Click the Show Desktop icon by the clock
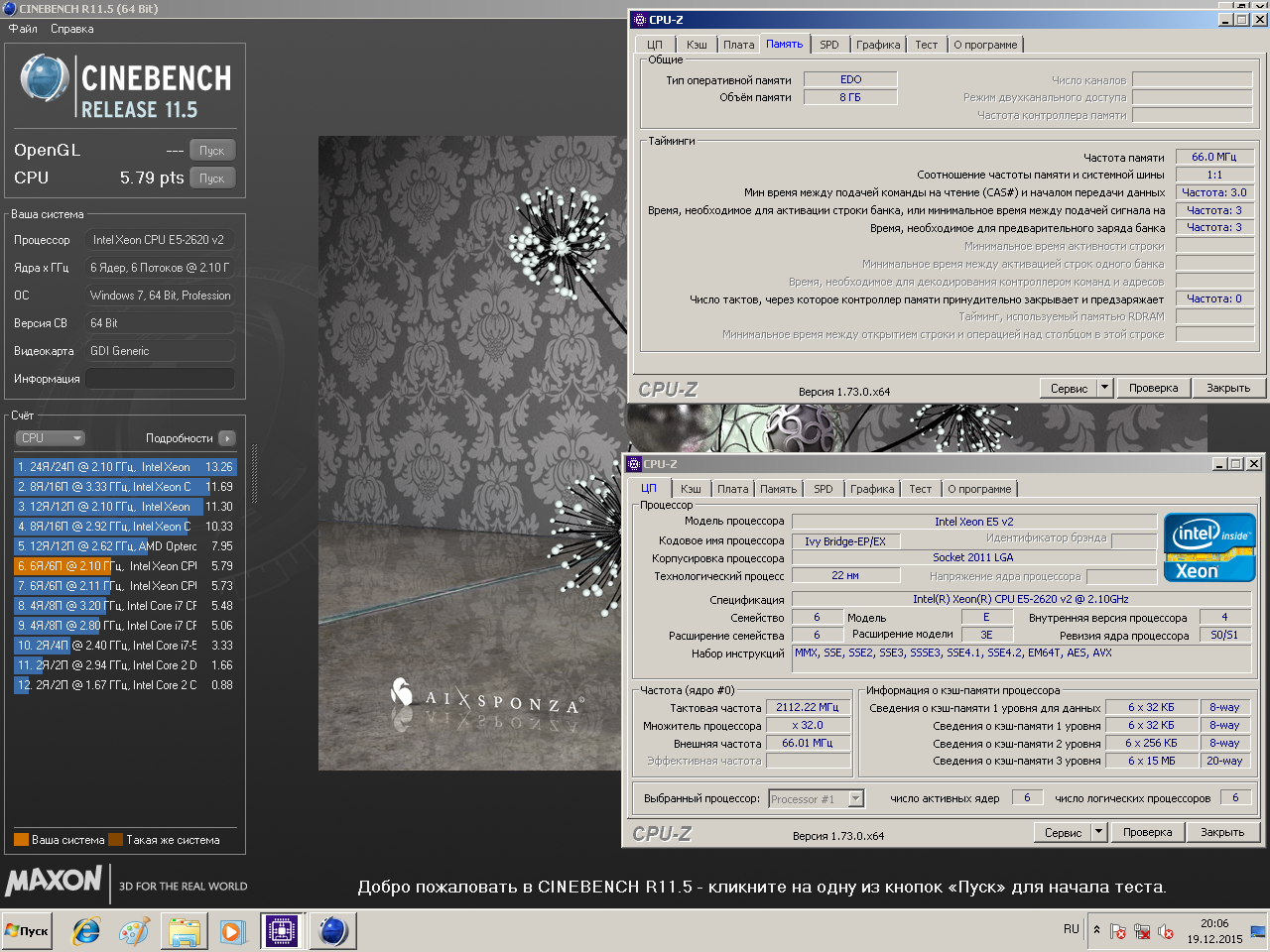Viewport: 1270px width, 952px height. tap(1258, 931)
